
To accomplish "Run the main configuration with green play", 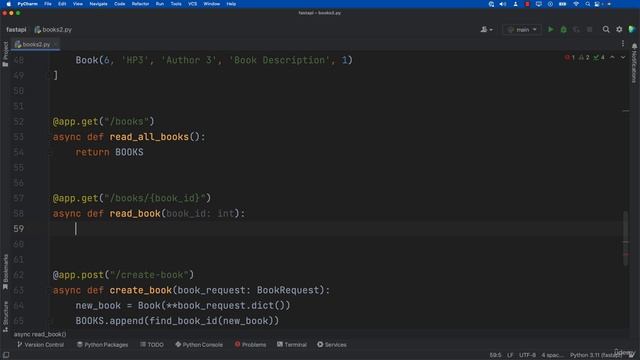I will click(x=551, y=29).
